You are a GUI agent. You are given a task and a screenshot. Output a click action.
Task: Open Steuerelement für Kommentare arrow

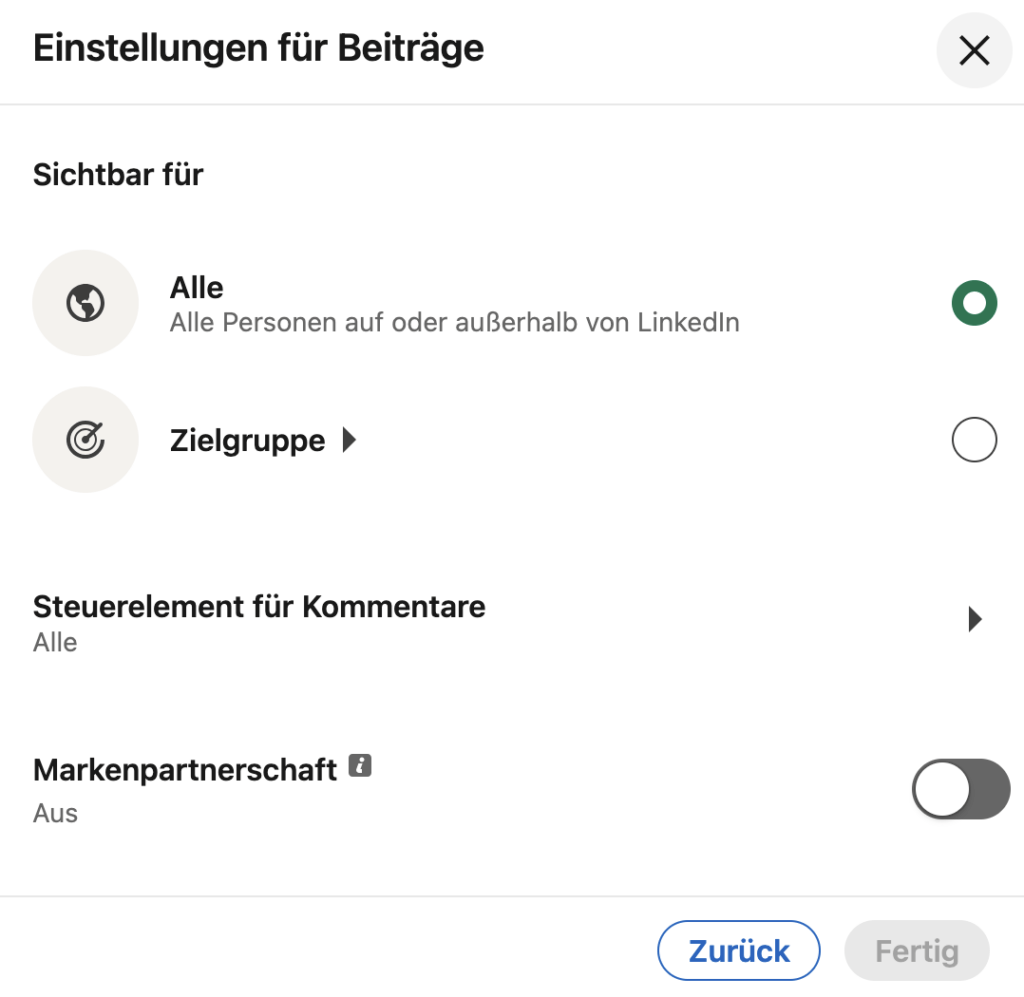(974, 619)
